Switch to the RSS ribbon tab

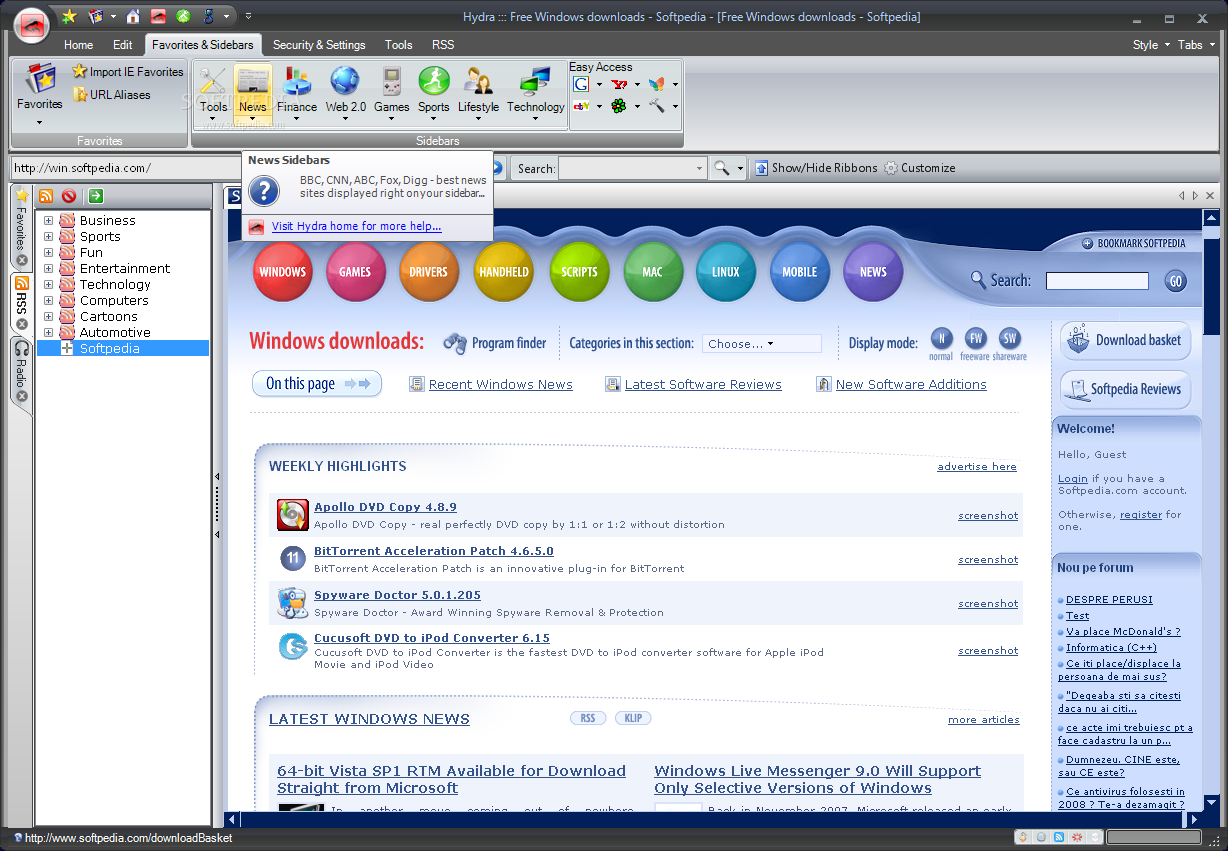(443, 45)
